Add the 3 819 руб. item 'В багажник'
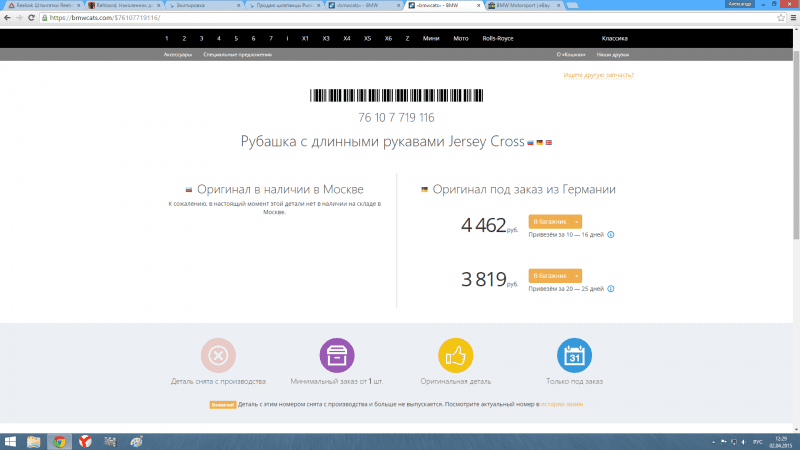Viewport: 800px width, 450px height. tap(550, 276)
